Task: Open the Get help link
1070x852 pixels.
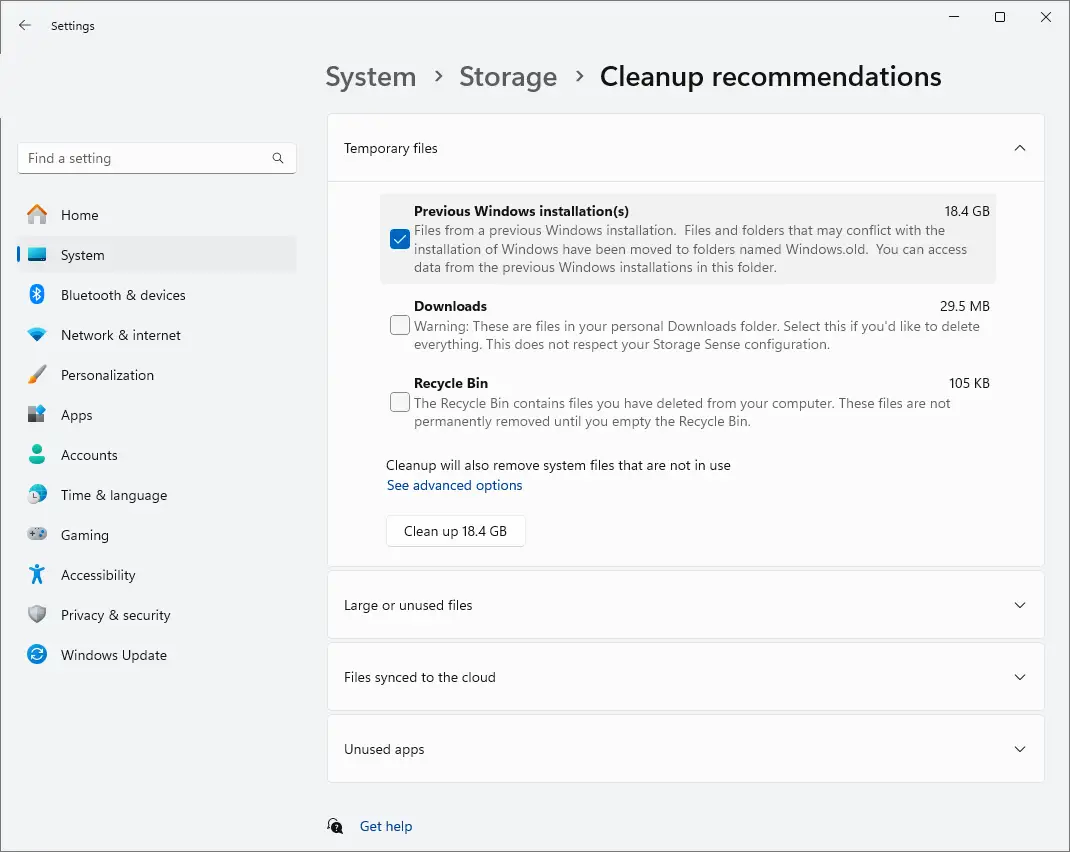Action: (x=386, y=826)
